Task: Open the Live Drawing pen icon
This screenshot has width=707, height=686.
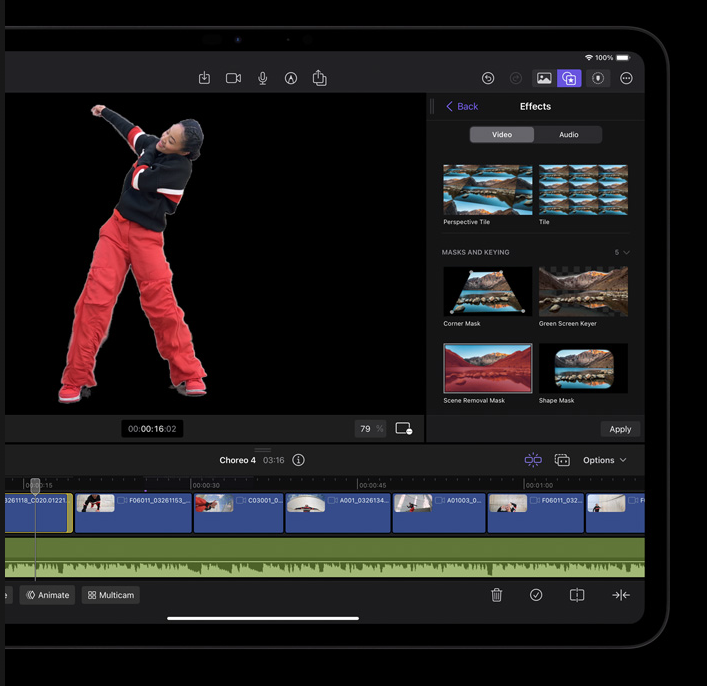Action: 291,78
